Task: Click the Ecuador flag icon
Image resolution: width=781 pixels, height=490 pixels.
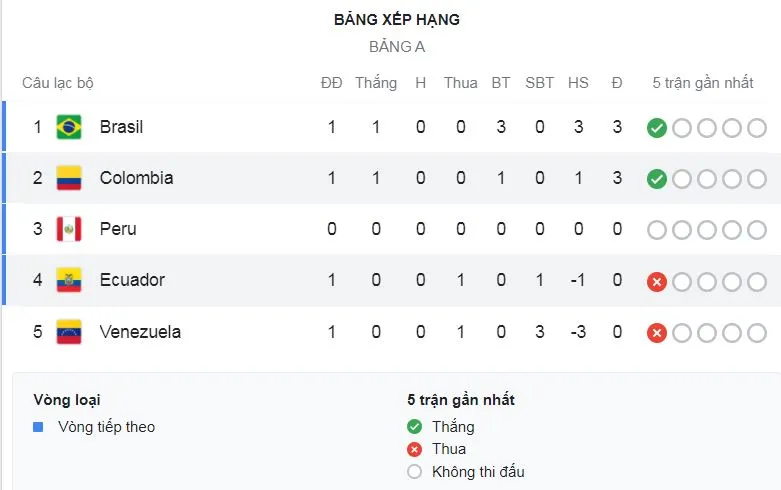Action: click(x=69, y=280)
